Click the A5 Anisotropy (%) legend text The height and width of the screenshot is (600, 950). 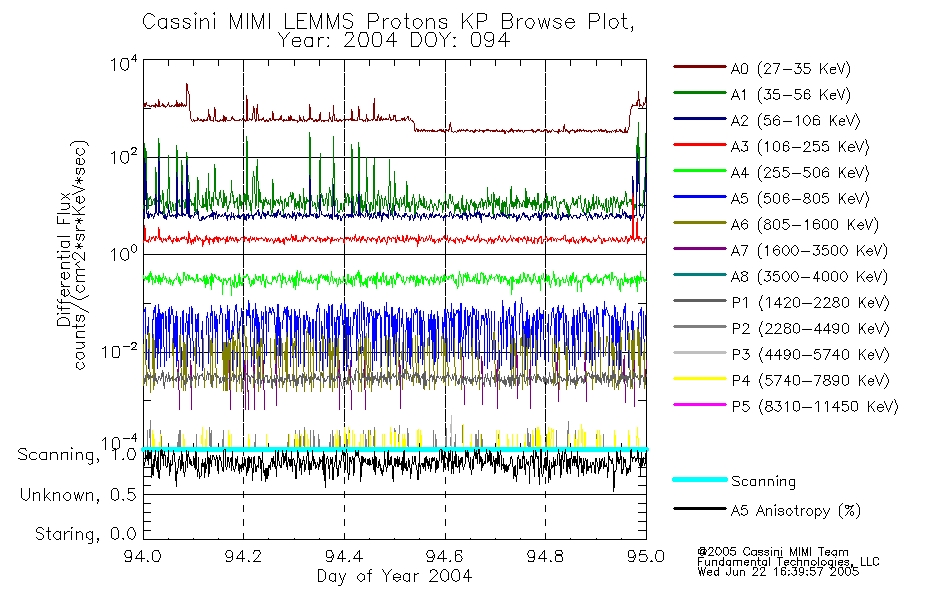point(796,511)
